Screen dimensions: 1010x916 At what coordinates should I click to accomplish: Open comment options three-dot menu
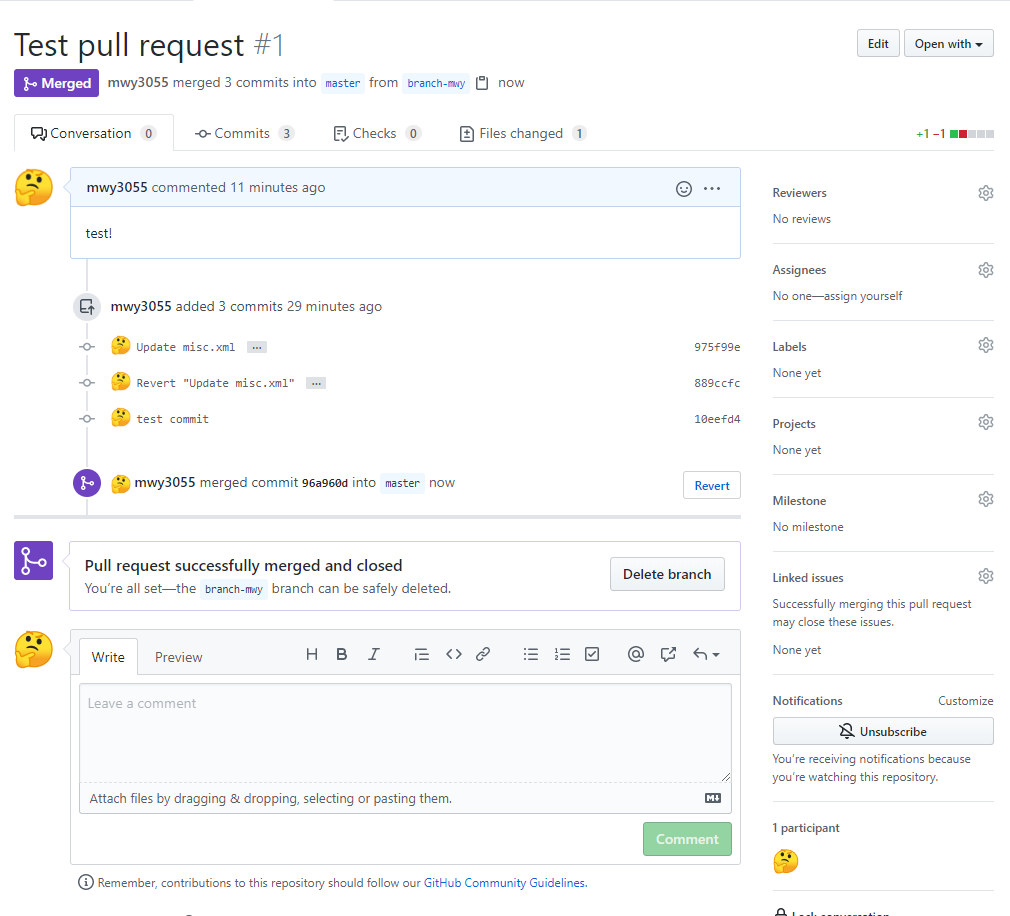712,189
